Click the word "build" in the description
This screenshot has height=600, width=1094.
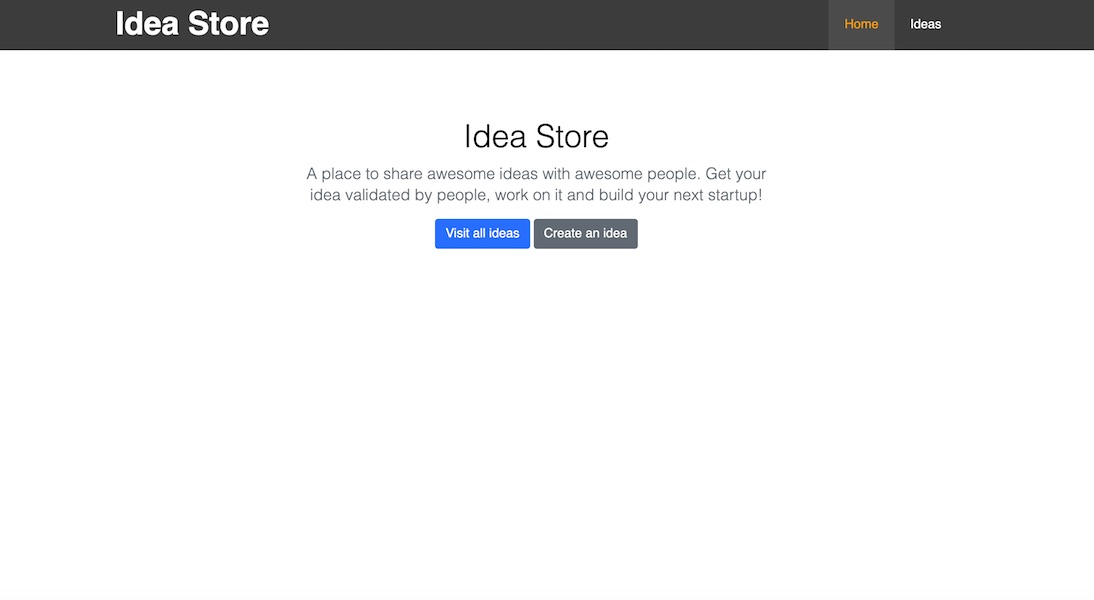[617, 195]
